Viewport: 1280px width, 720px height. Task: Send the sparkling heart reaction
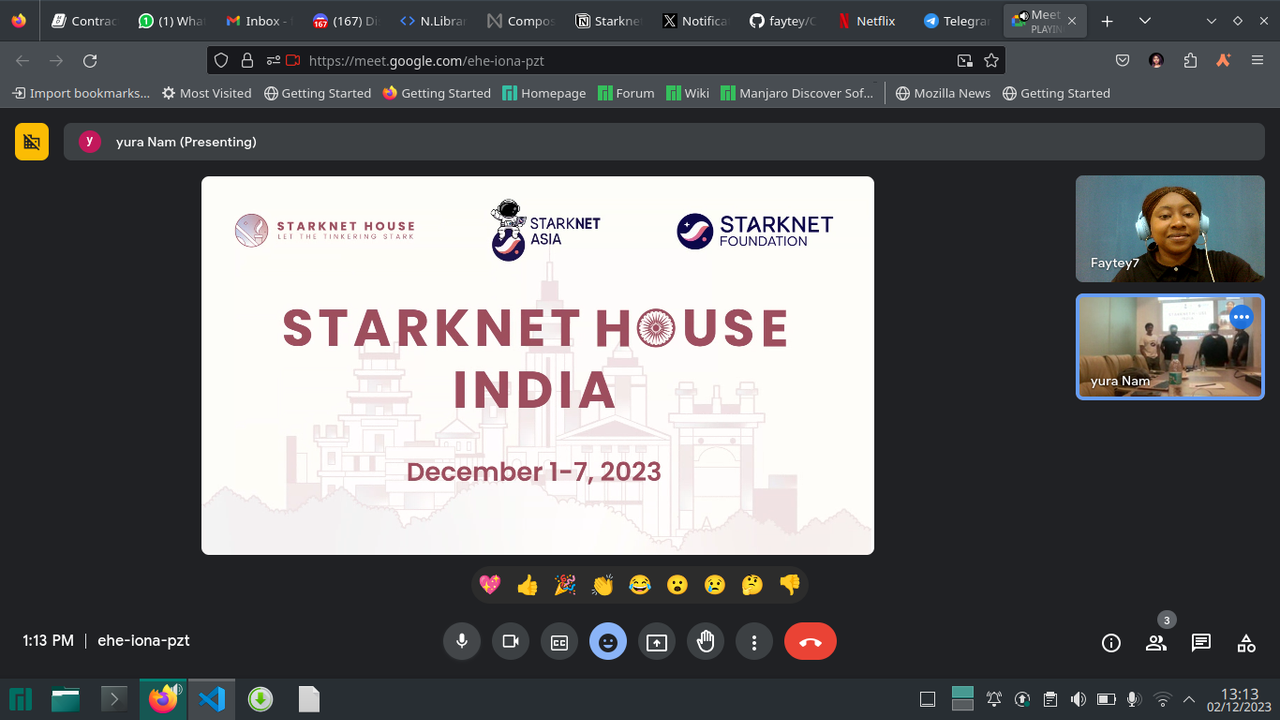click(x=490, y=585)
